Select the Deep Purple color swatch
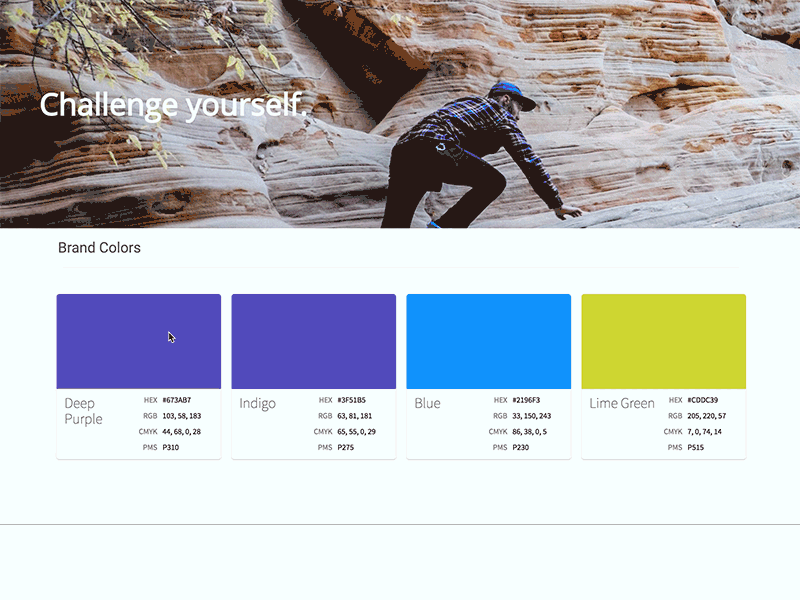The image size is (800, 600). [x=138, y=340]
